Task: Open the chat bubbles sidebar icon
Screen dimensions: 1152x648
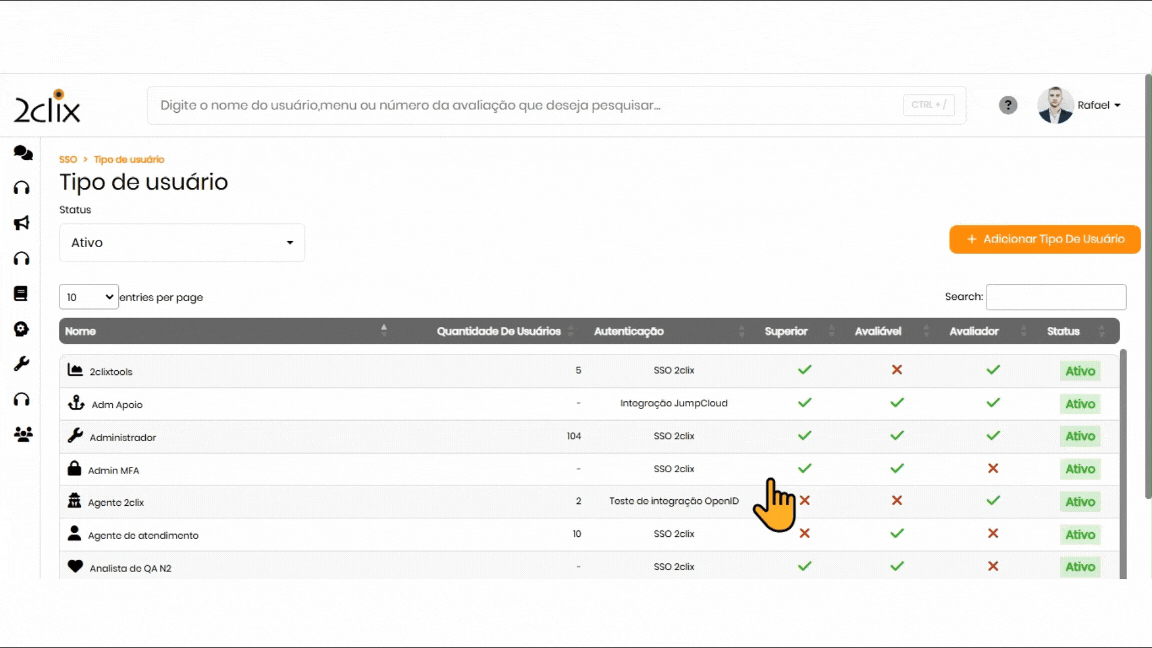Action: pos(22,153)
